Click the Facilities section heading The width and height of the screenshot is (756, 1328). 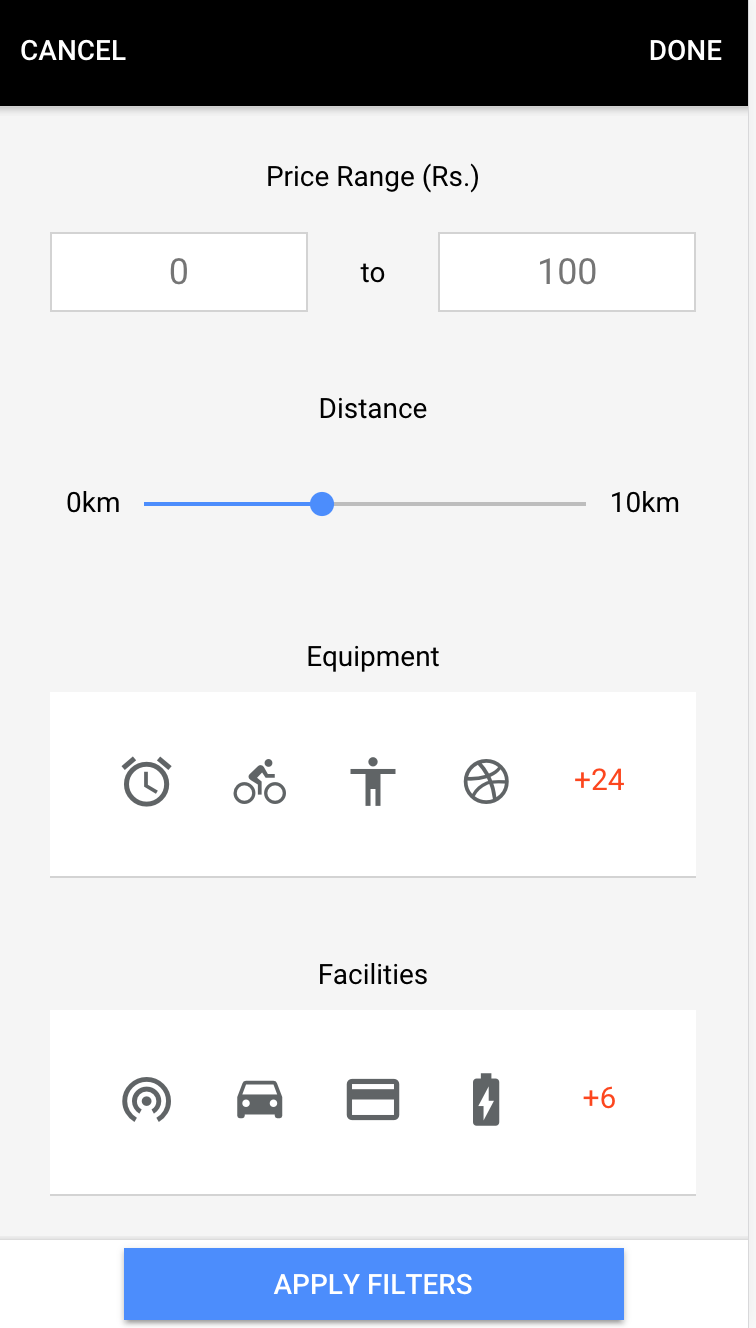pyautogui.click(x=373, y=975)
